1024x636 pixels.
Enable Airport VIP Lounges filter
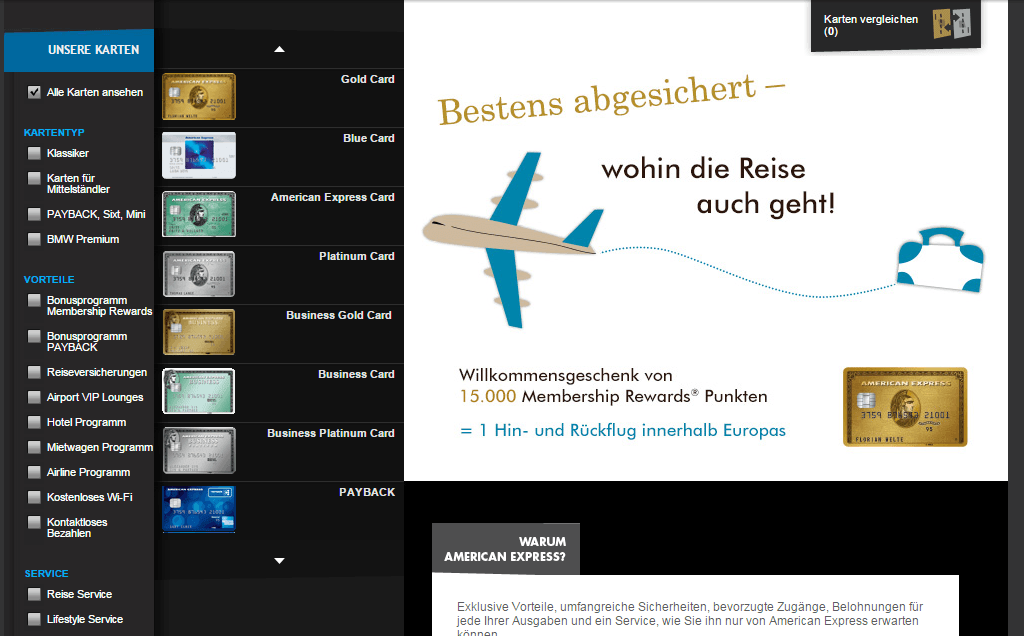[x=34, y=397]
